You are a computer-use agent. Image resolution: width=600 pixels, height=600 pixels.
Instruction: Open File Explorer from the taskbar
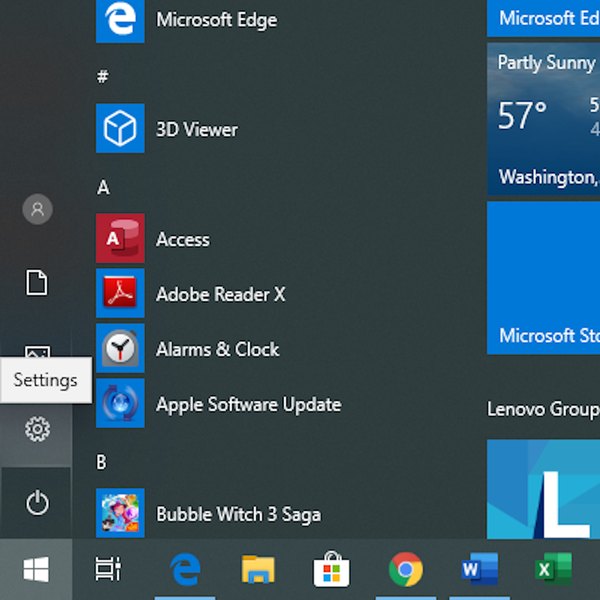[258, 569]
